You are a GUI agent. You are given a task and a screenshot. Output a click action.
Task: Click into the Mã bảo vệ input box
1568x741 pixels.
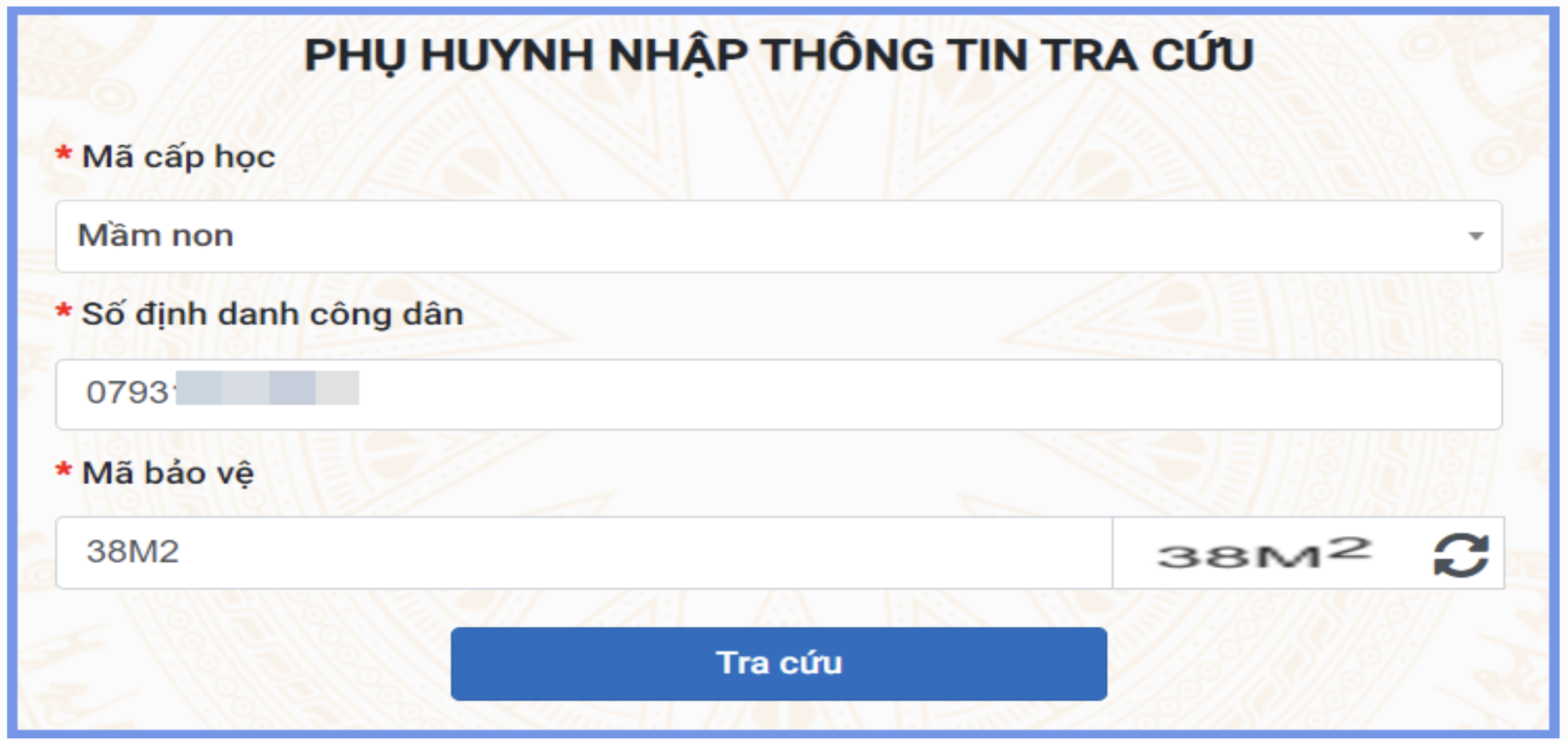click(x=582, y=553)
